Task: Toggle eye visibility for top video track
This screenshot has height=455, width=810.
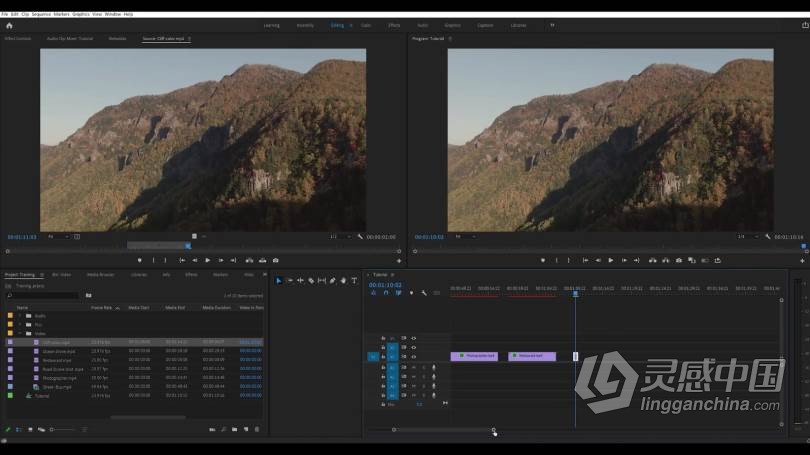Action: pyautogui.click(x=413, y=338)
